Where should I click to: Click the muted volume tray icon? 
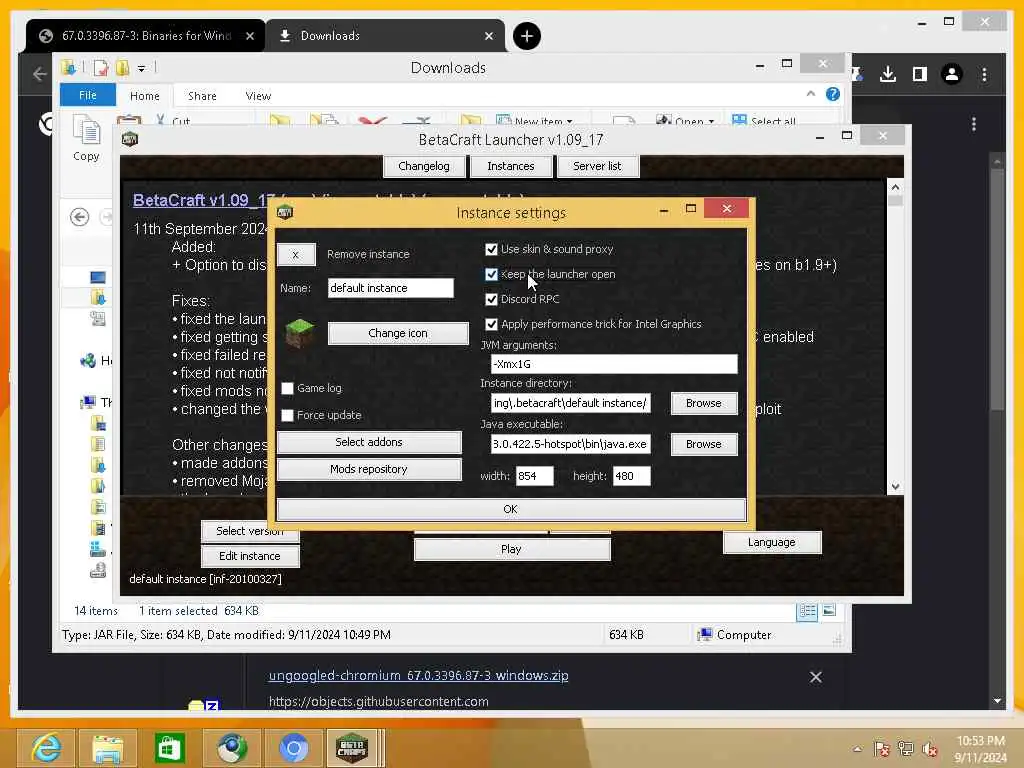930,749
